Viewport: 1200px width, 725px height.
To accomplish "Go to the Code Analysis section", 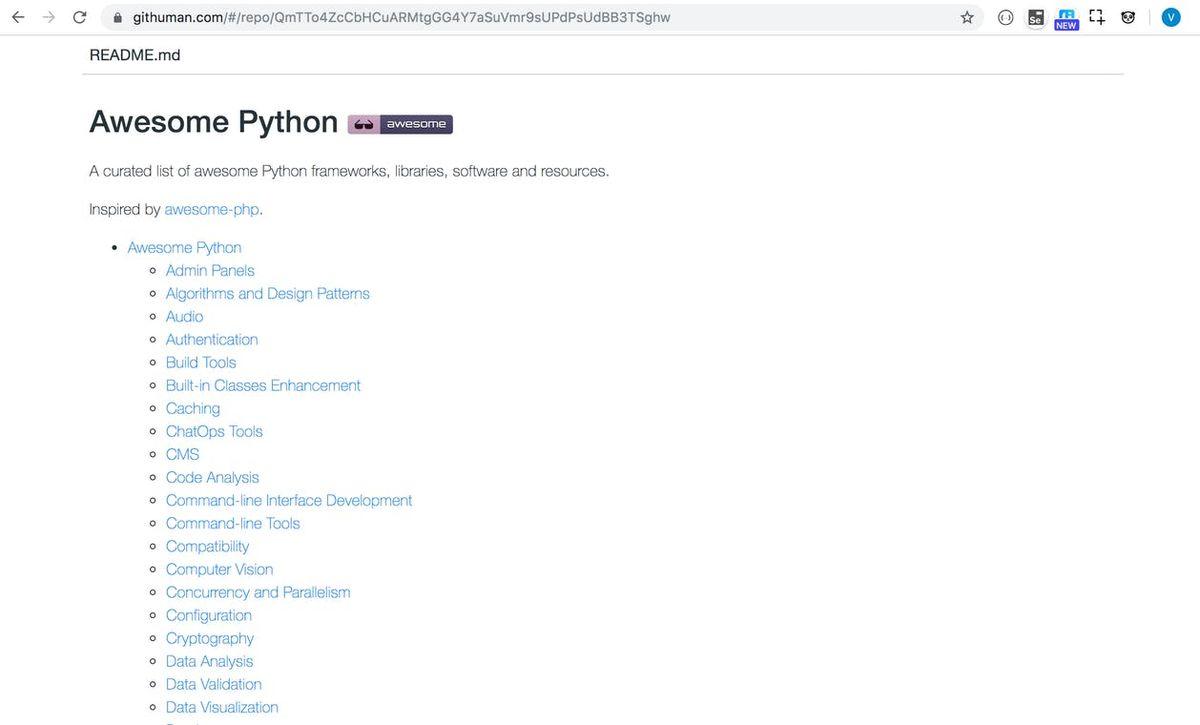I will [x=212, y=477].
